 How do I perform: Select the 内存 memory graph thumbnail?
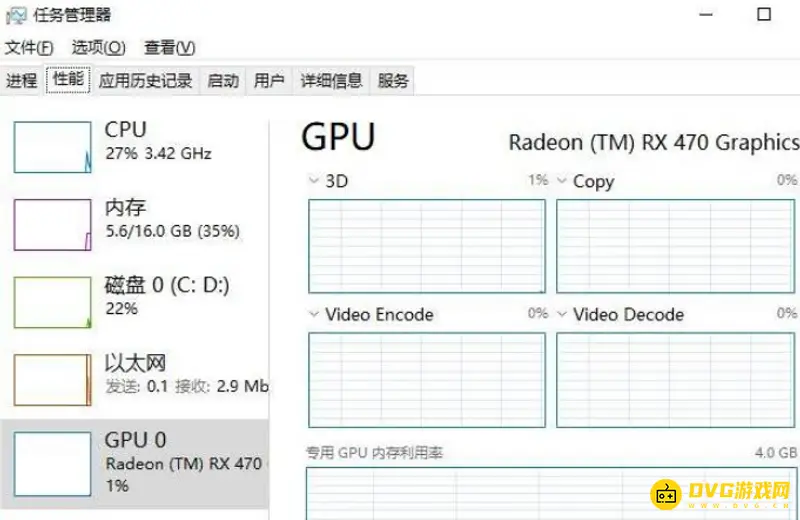tap(52, 224)
